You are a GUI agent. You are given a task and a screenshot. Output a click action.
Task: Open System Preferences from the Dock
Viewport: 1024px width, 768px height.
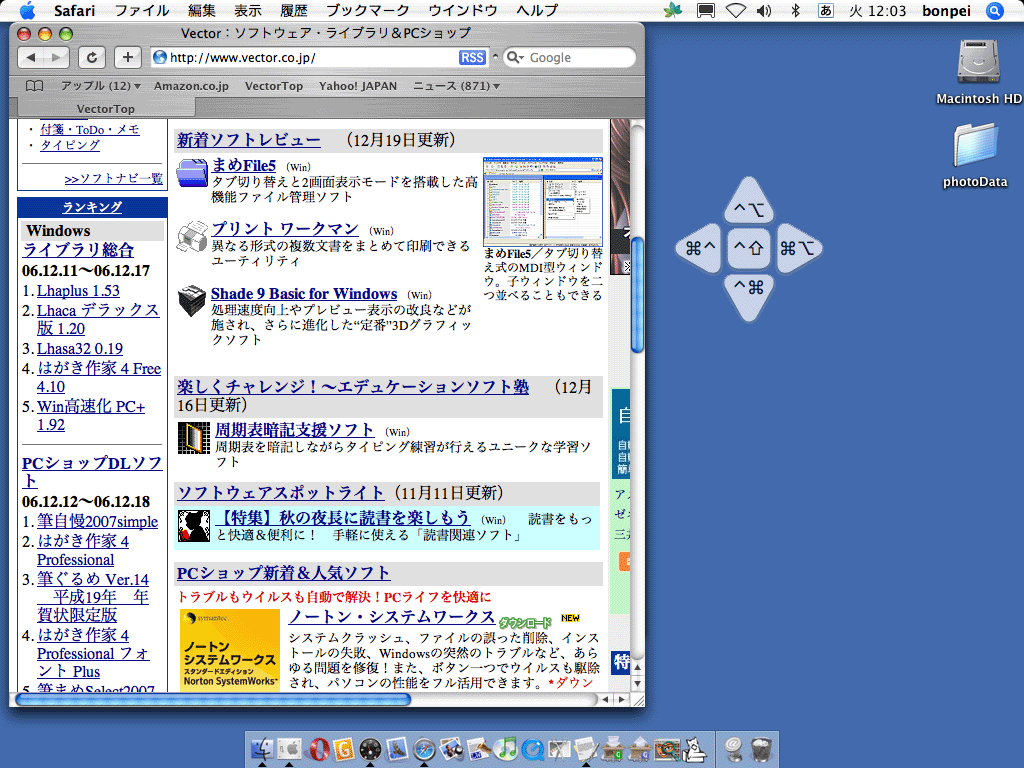[x=289, y=750]
